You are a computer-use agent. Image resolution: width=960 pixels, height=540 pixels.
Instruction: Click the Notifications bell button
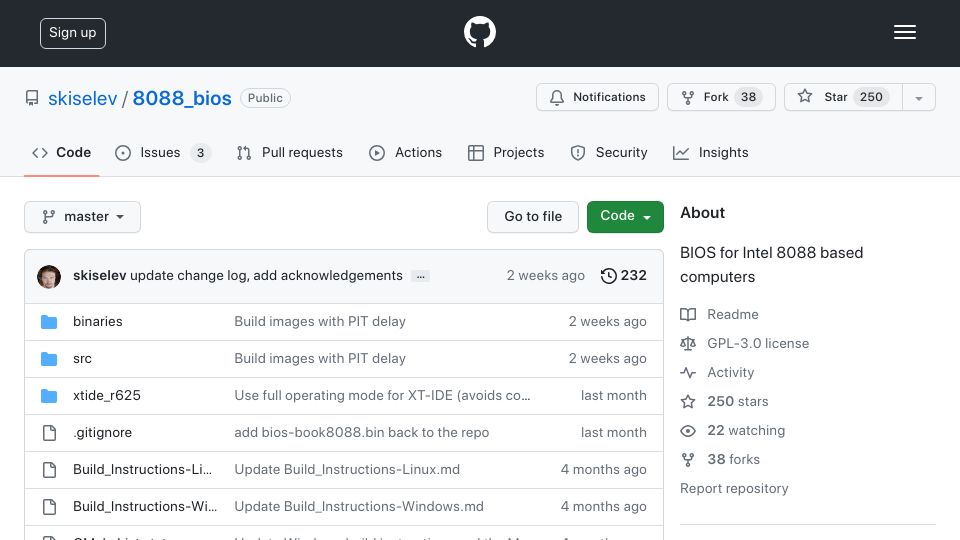597,97
